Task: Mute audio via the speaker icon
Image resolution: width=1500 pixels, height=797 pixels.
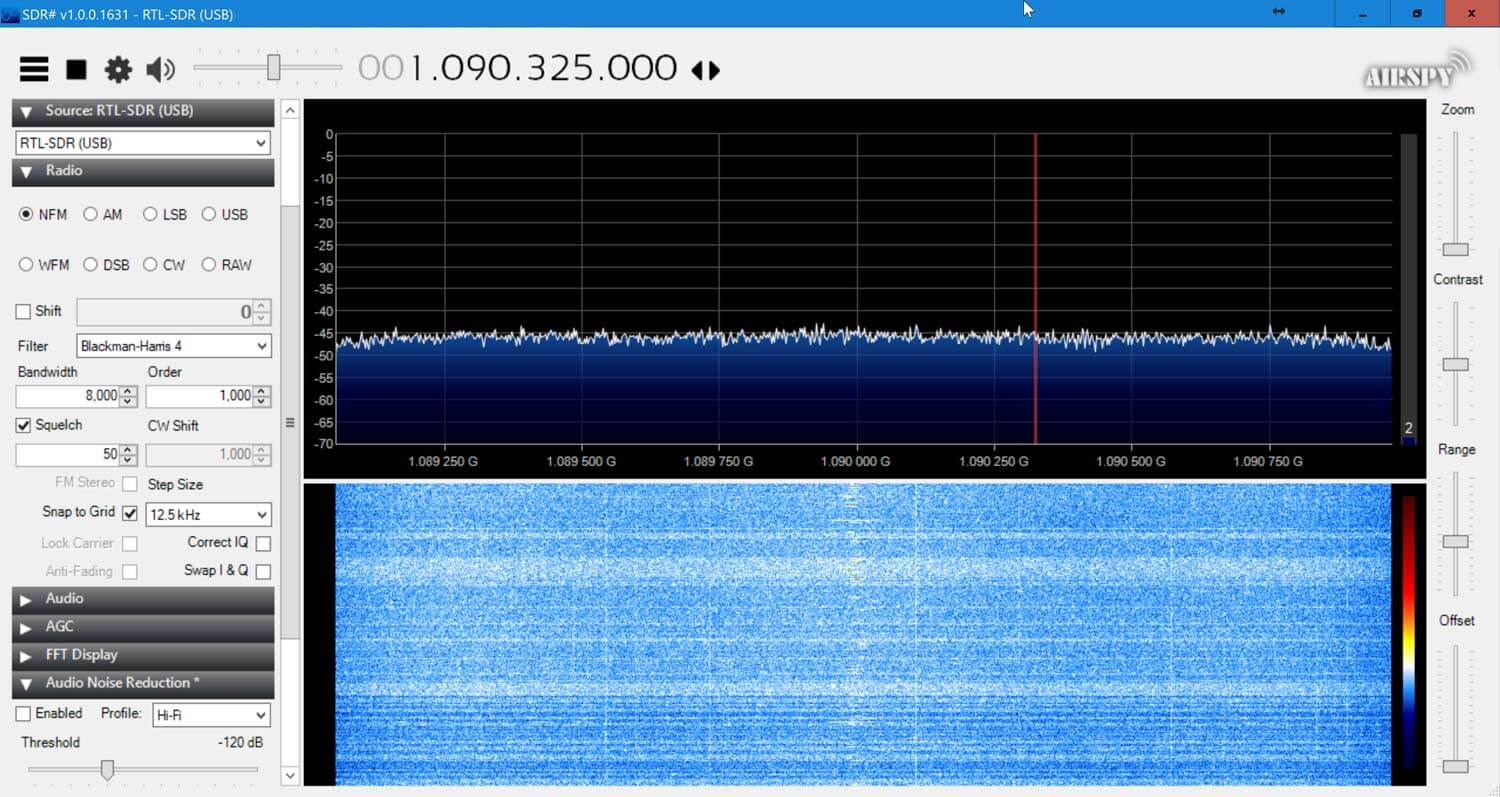Action: tap(160, 69)
